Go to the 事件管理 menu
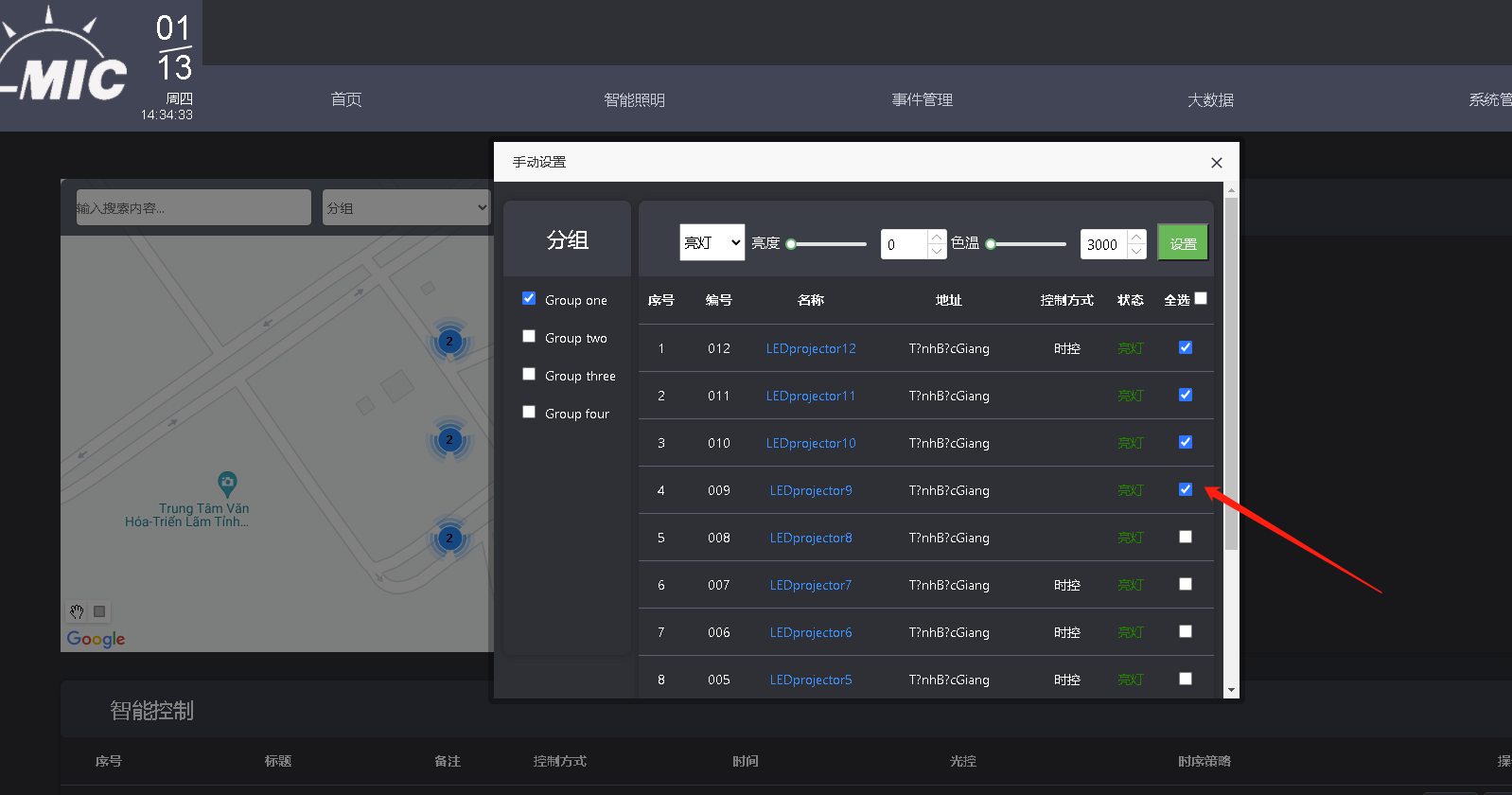1512x795 pixels. click(922, 99)
